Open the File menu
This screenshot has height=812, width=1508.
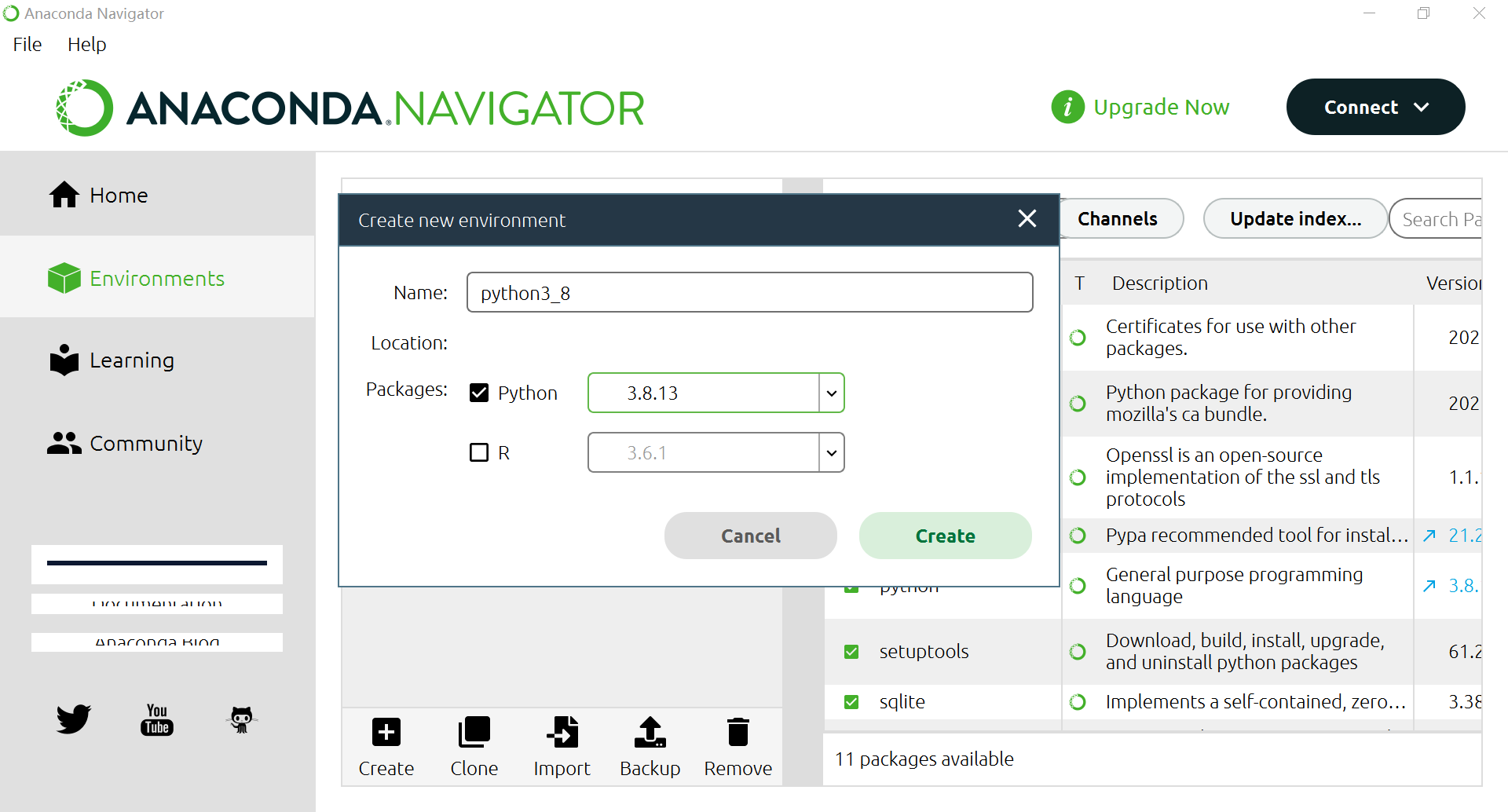tap(27, 45)
